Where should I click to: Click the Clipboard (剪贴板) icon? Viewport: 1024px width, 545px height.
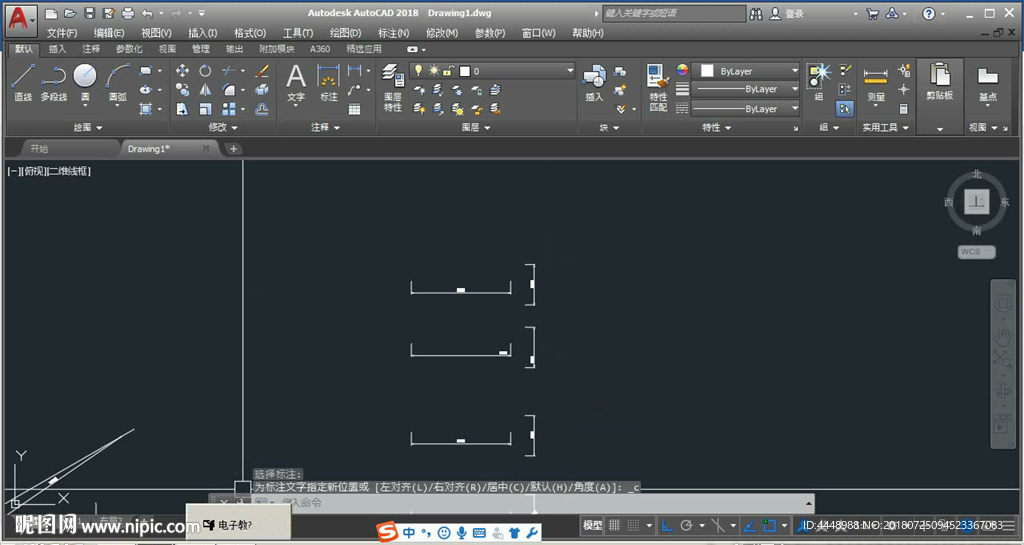pos(940,82)
